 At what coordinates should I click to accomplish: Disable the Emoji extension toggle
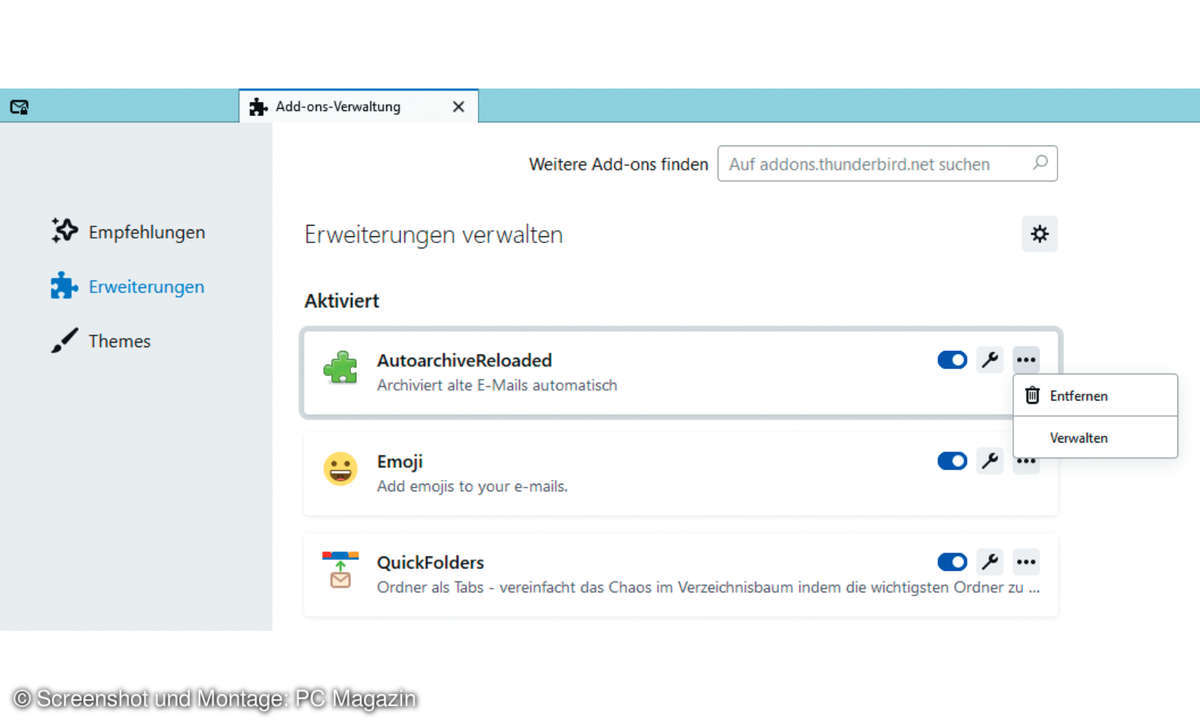point(952,461)
